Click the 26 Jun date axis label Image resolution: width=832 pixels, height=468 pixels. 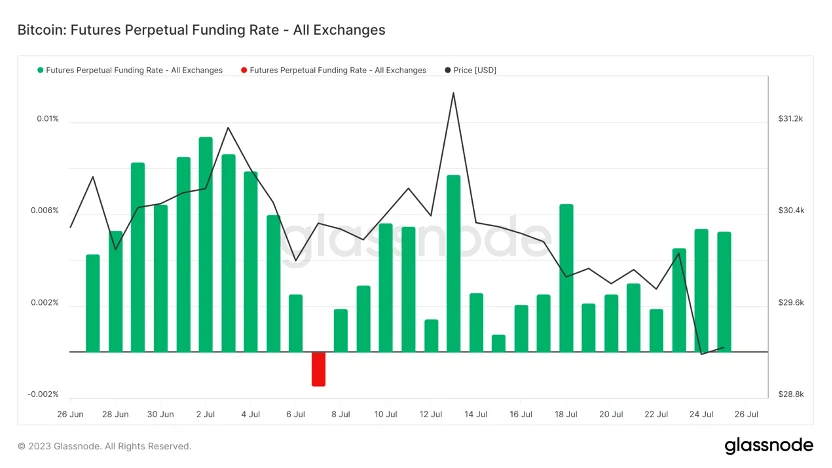pyautogui.click(x=70, y=413)
